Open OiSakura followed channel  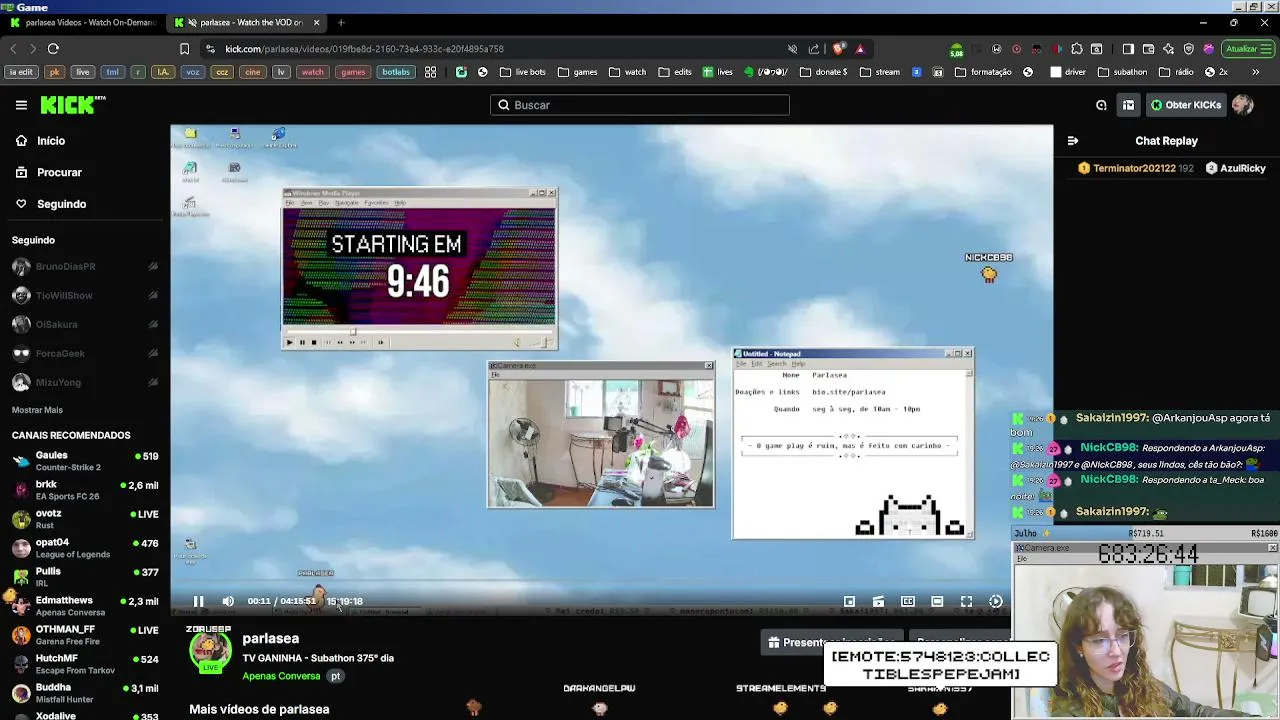pyautogui.click(x=84, y=324)
